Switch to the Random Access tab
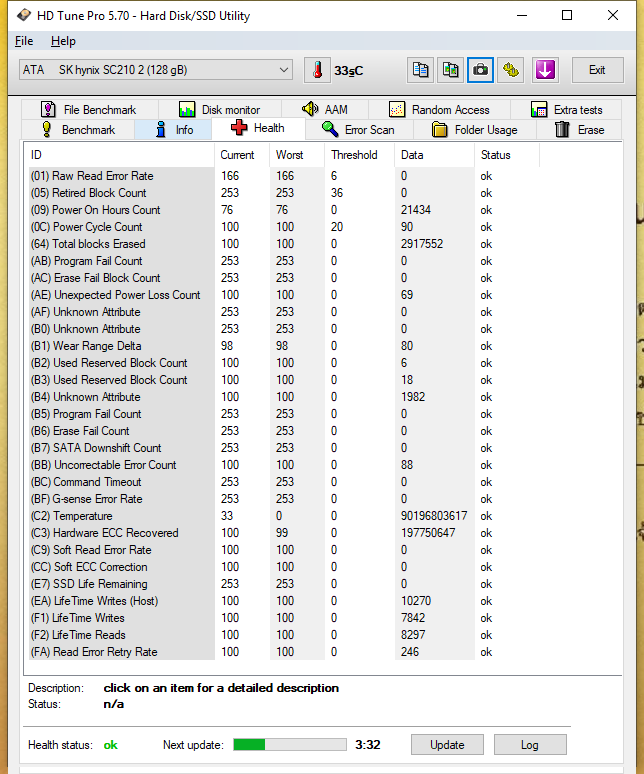Viewport: 644px width, 774px height. point(439,109)
